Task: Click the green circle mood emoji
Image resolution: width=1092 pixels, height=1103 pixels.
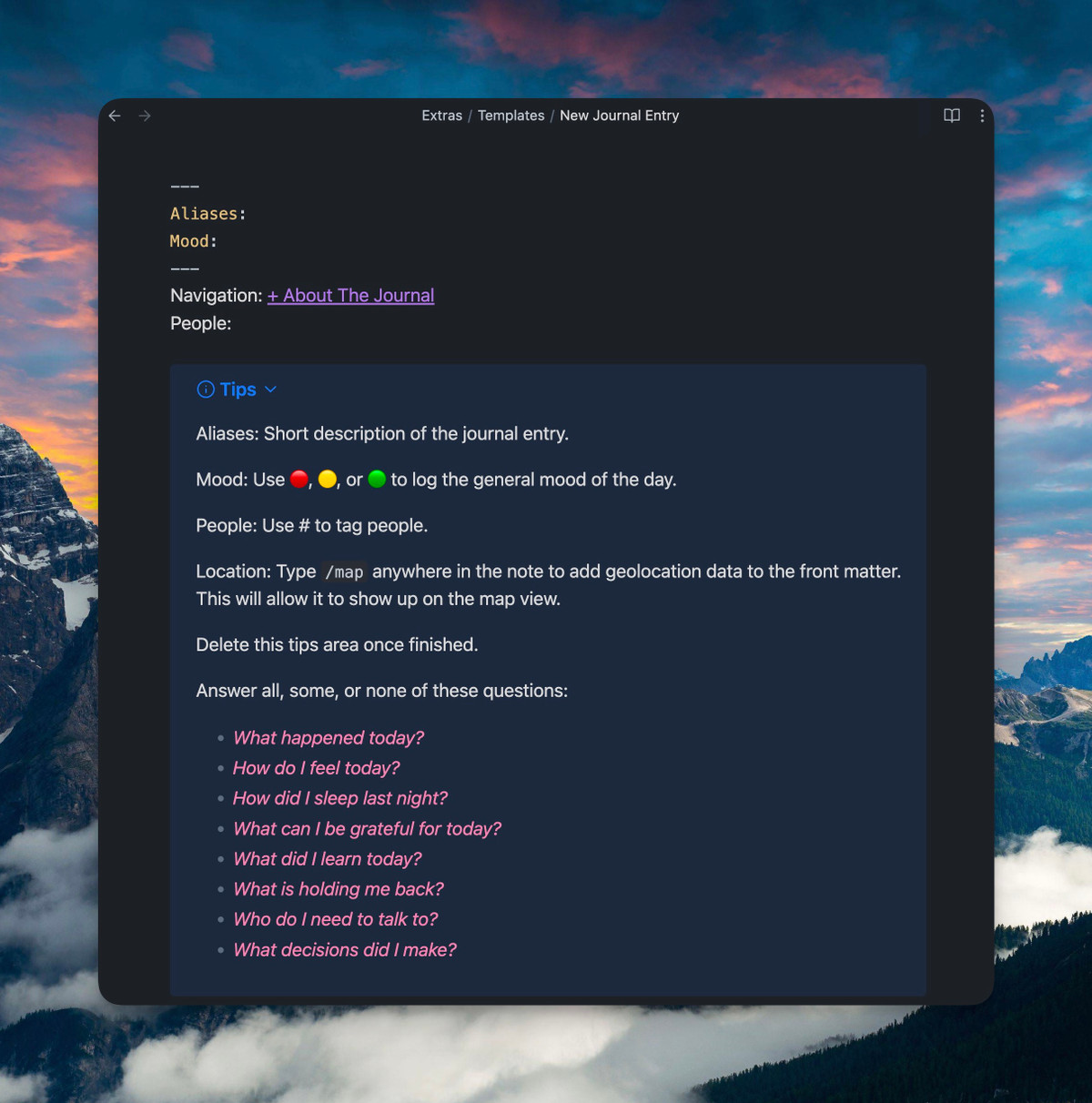Action: 377,480
